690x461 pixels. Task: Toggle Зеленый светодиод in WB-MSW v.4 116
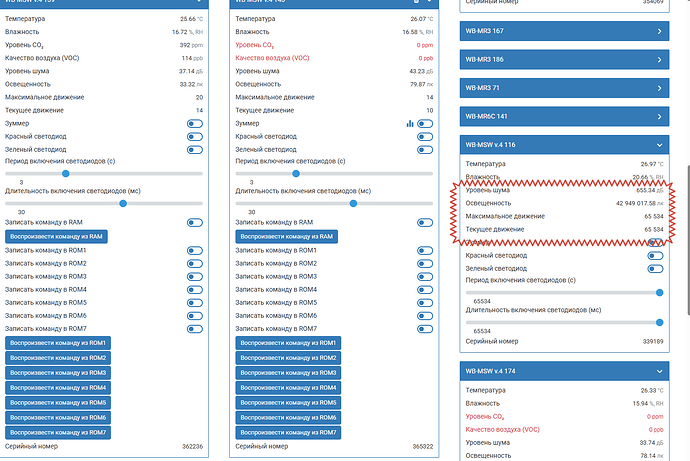click(x=655, y=269)
